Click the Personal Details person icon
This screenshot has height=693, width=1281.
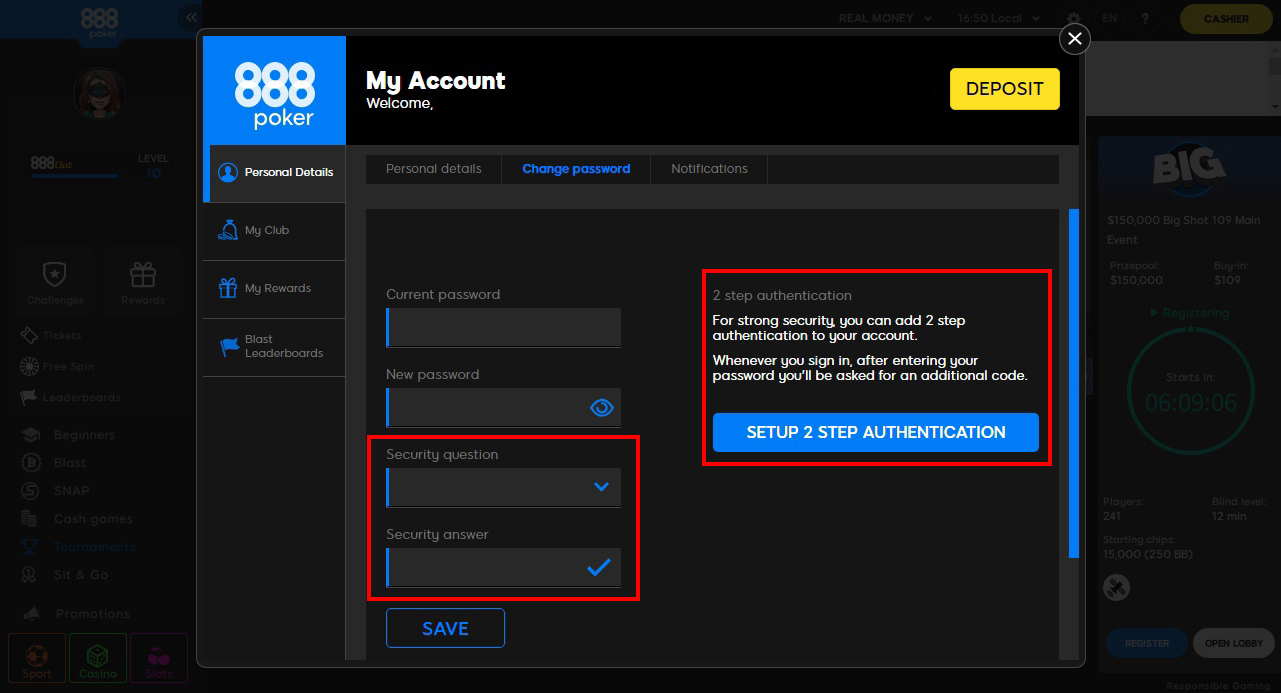coord(228,172)
